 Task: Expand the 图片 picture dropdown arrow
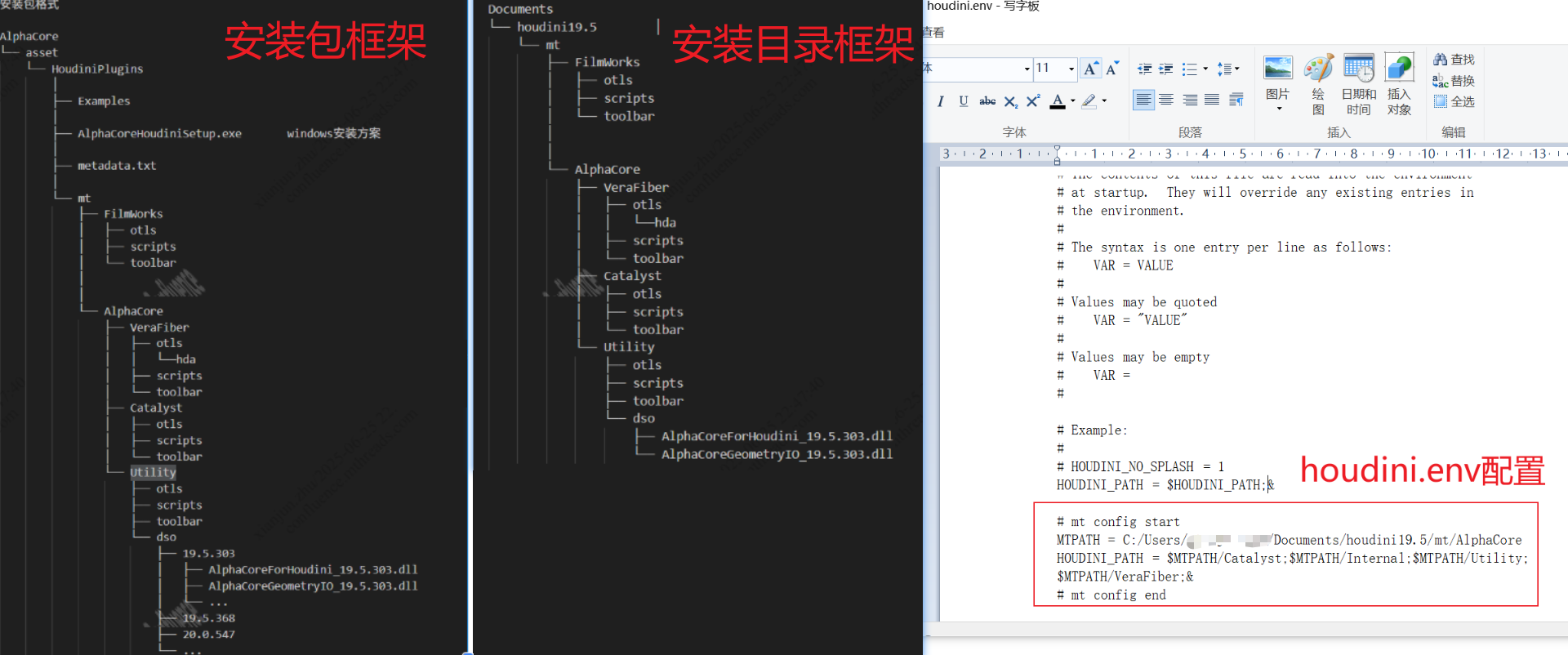click(1279, 109)
